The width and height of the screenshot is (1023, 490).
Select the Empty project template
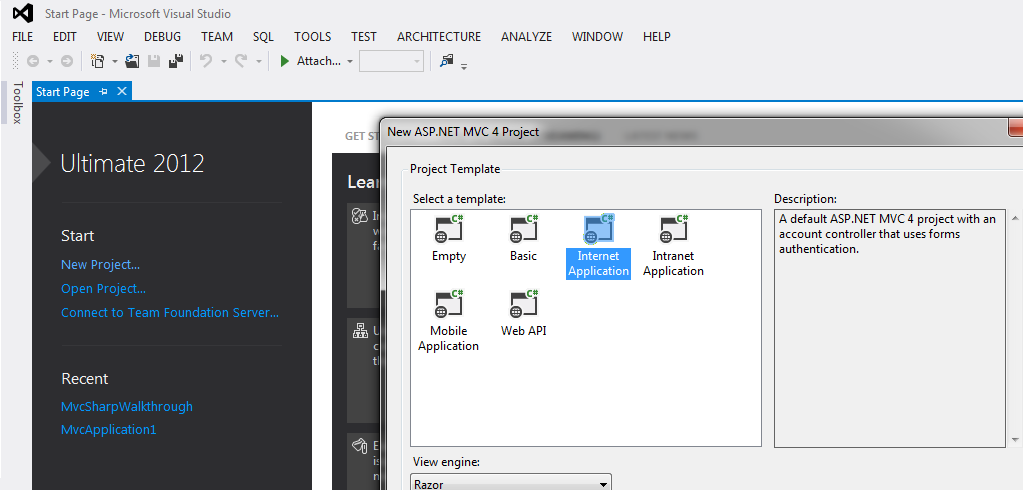449,238
